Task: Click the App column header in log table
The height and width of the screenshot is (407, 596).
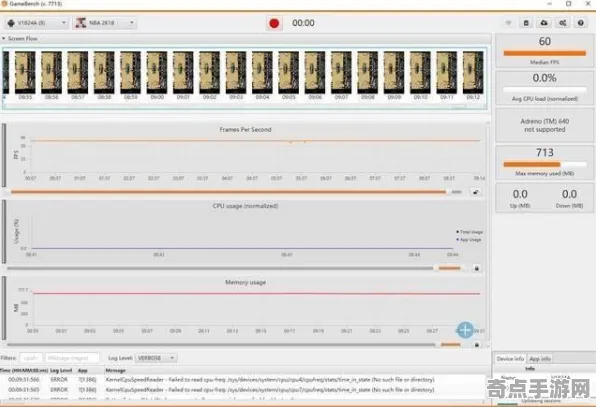Action: [82, 370]
